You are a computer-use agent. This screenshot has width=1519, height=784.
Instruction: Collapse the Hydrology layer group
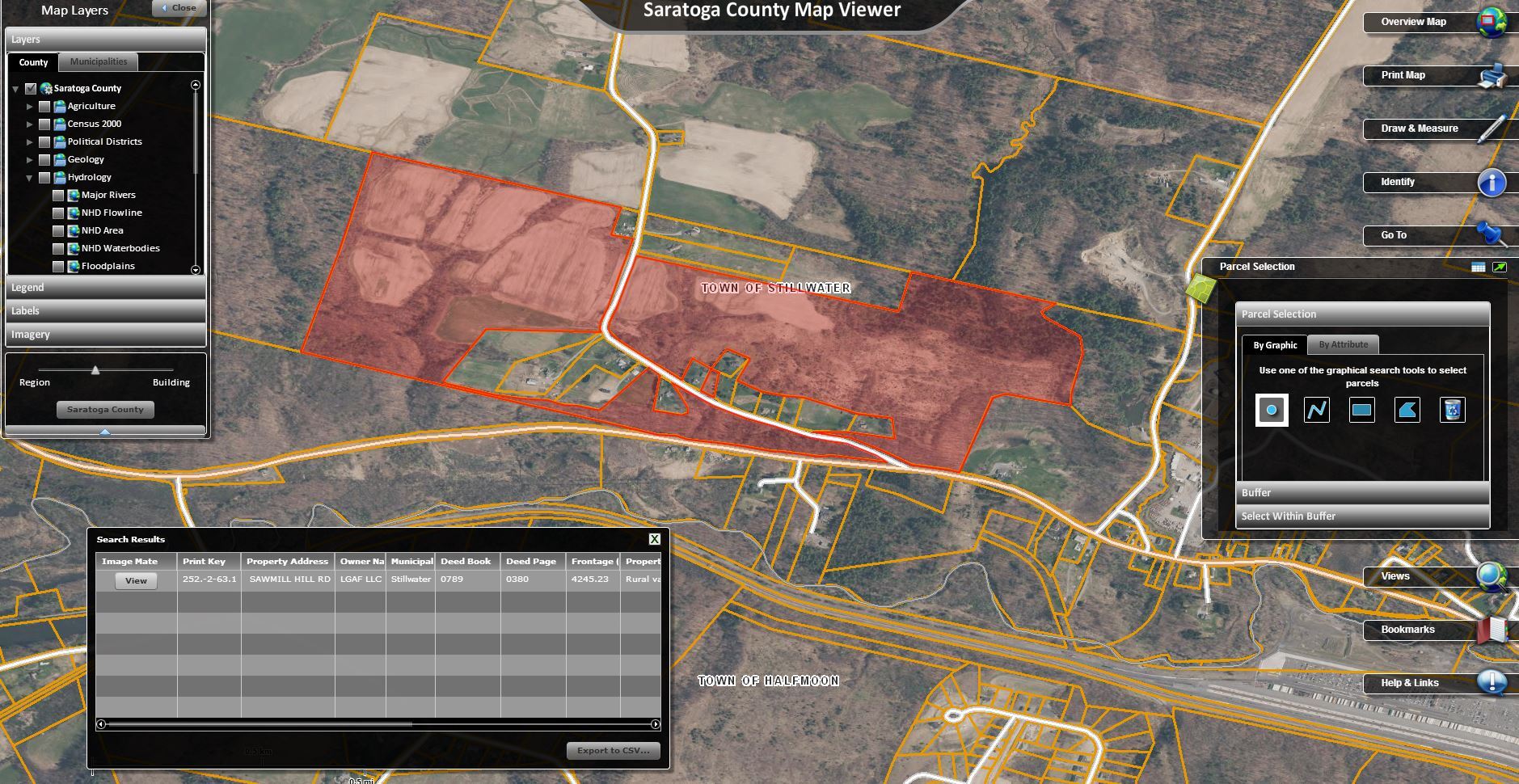coord(30,178)
